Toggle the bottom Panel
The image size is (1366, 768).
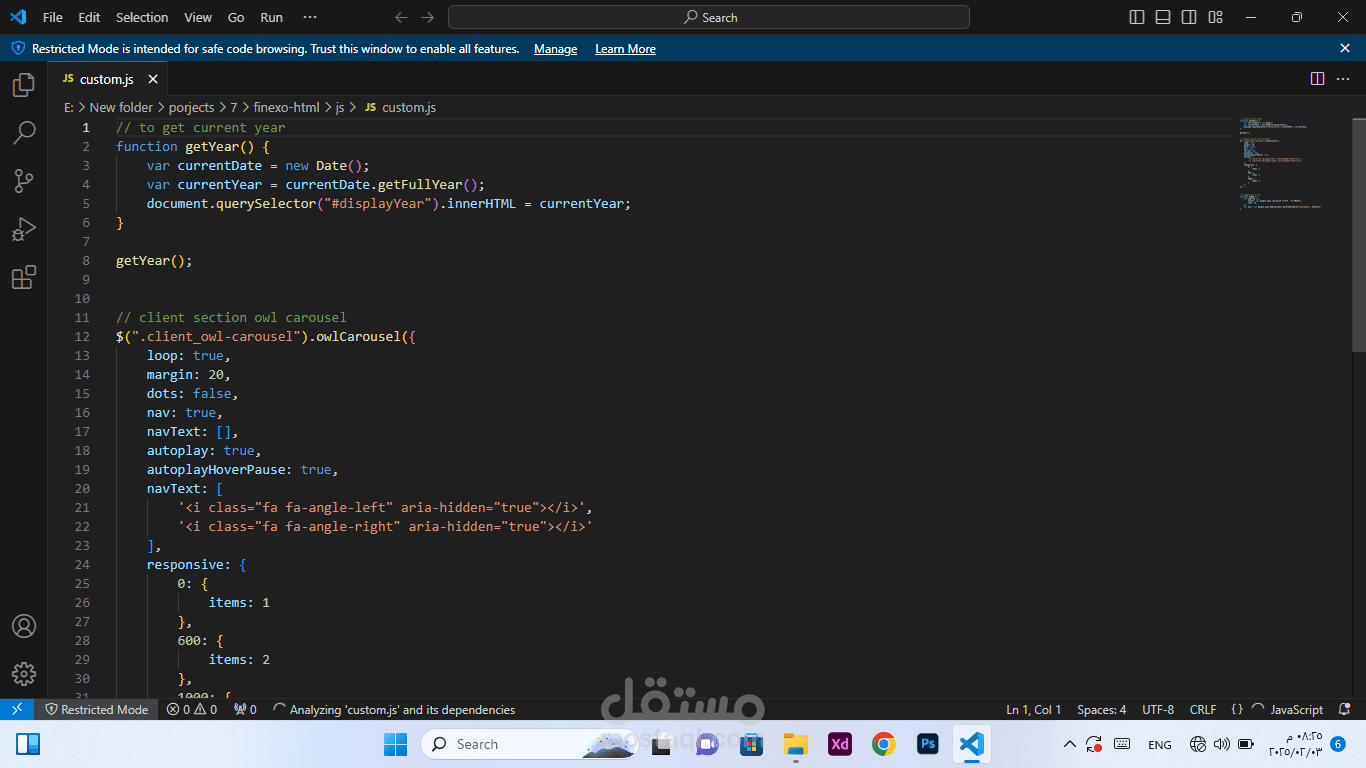click(1163, 17)
